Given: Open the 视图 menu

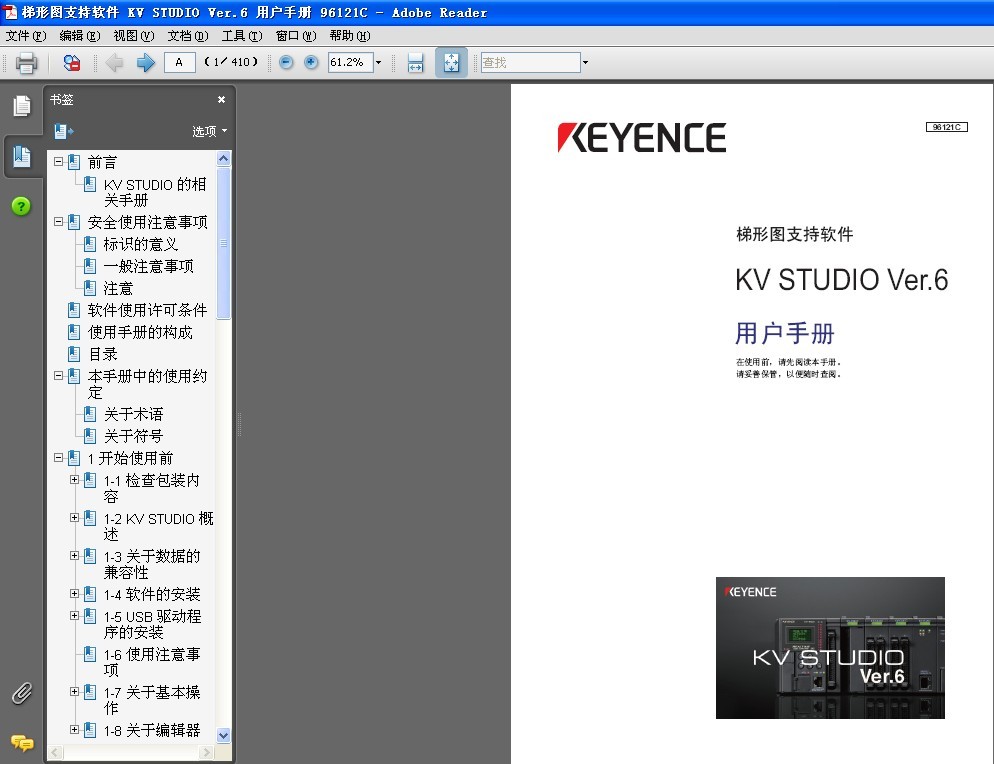Looking at the screenshot, I should click(133, 36).
